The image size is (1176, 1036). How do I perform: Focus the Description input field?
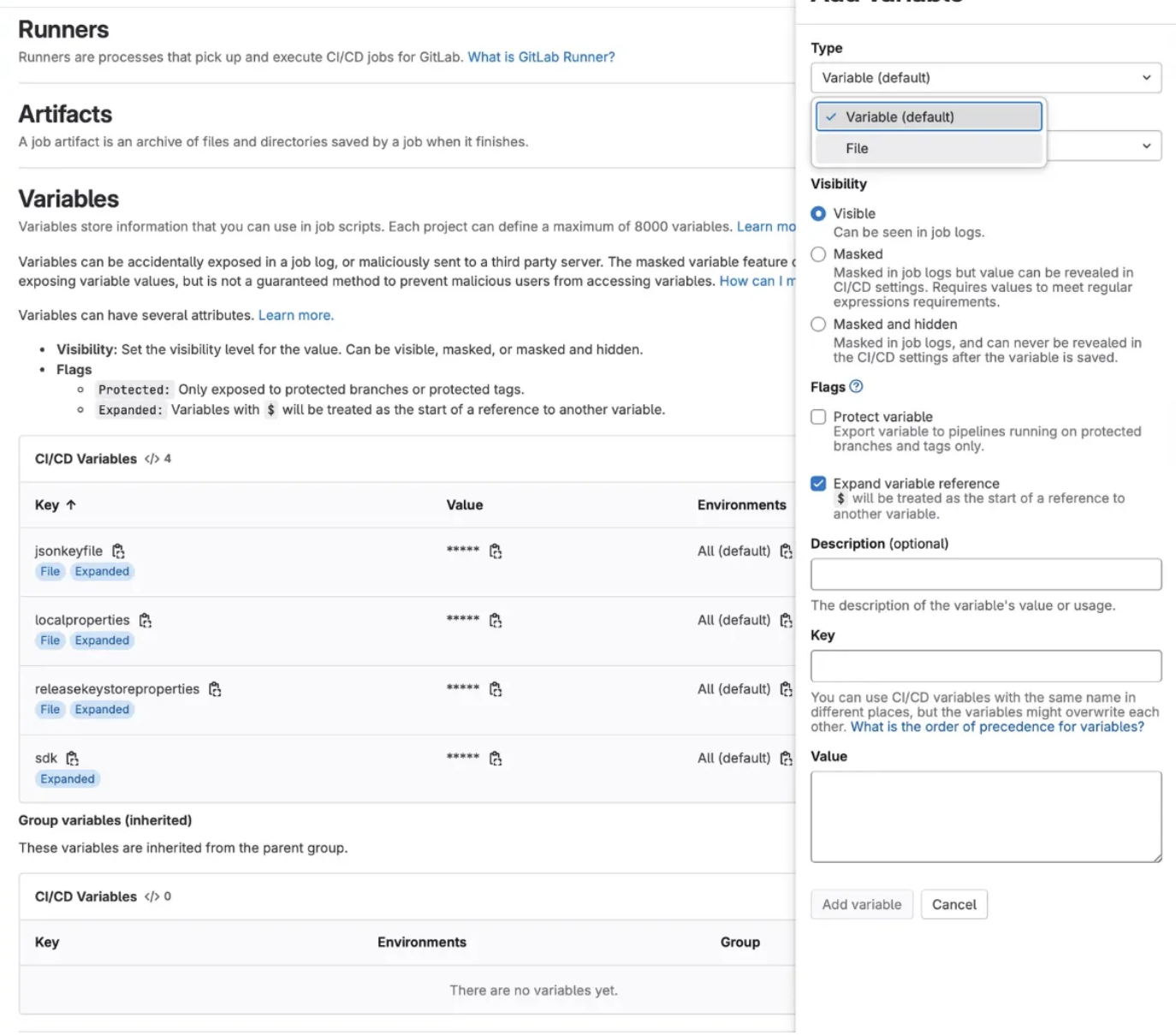[986, 575]
